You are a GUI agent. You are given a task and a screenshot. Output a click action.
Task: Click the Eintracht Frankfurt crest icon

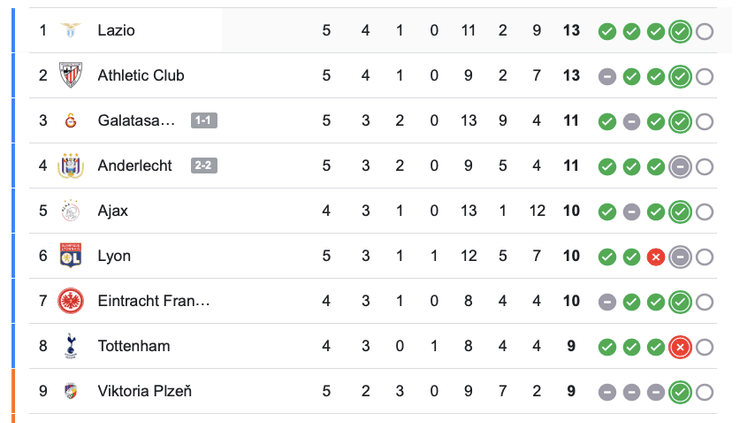(x=71, y=301)
